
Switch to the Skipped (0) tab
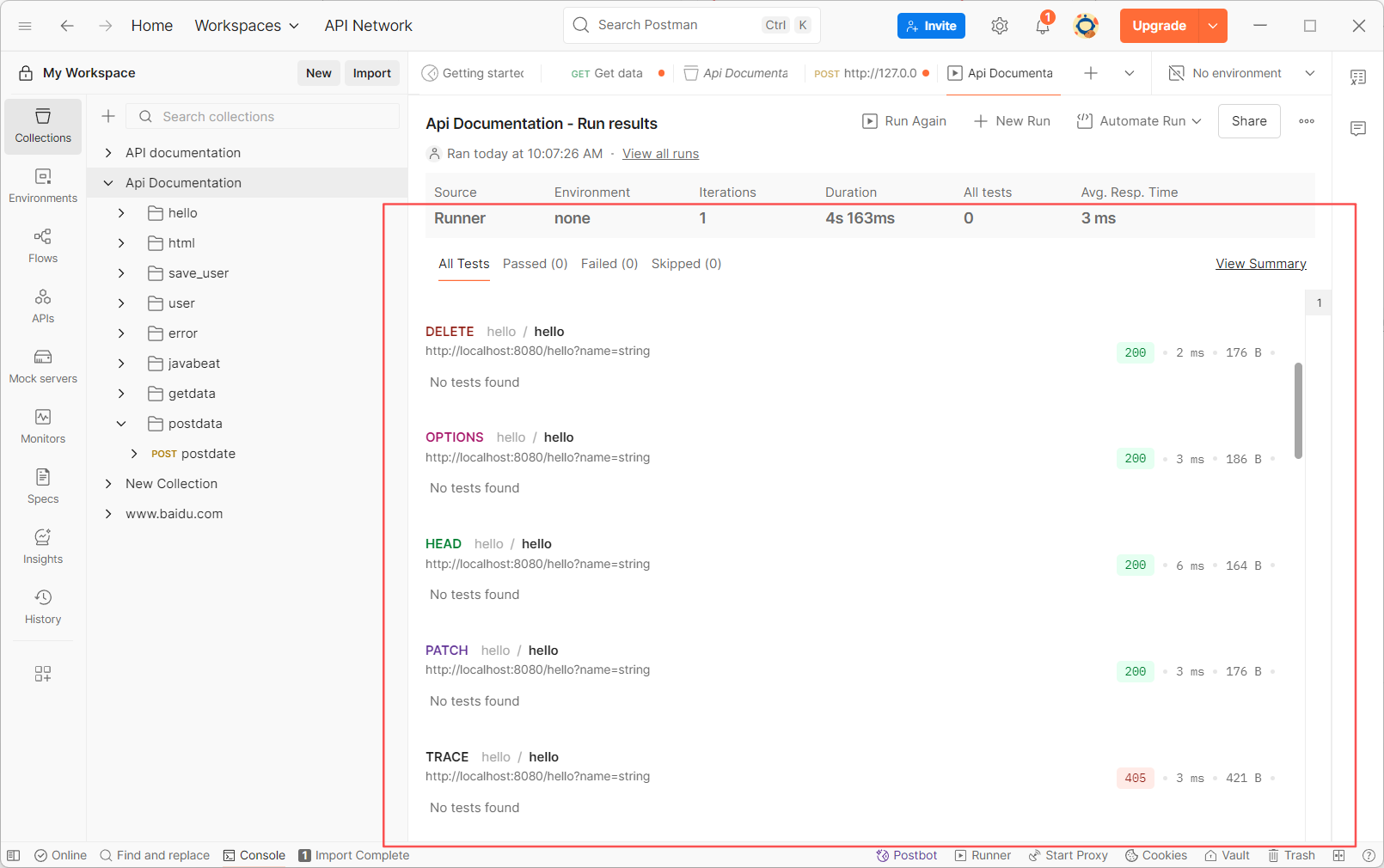(686, 264)
